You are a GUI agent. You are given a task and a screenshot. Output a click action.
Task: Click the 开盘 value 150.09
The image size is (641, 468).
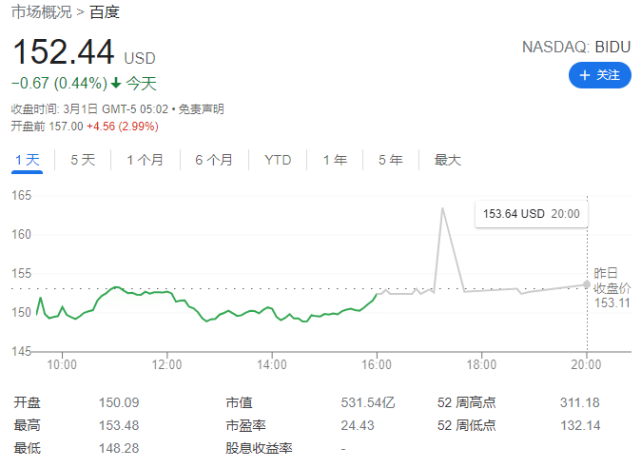tap(119, 403)
